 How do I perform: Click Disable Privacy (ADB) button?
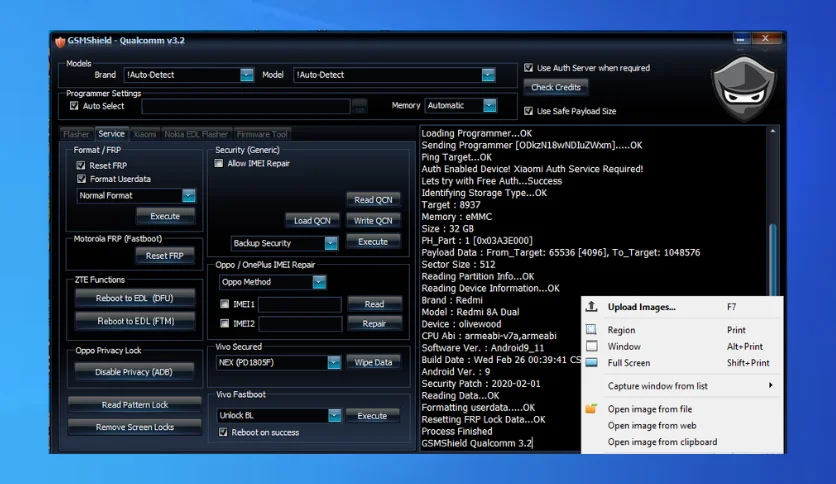coord(134,372)
